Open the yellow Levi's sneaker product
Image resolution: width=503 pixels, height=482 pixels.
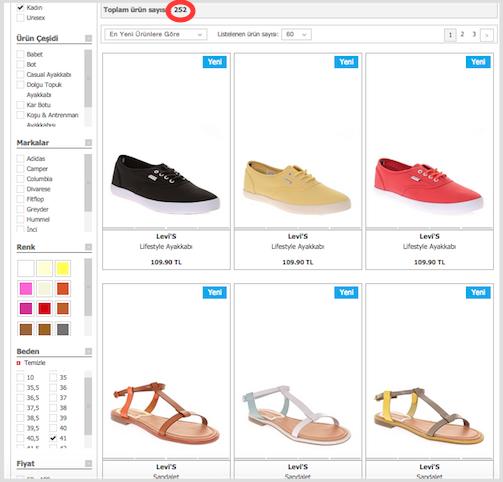pyautogui.click(x=297, y=187)
